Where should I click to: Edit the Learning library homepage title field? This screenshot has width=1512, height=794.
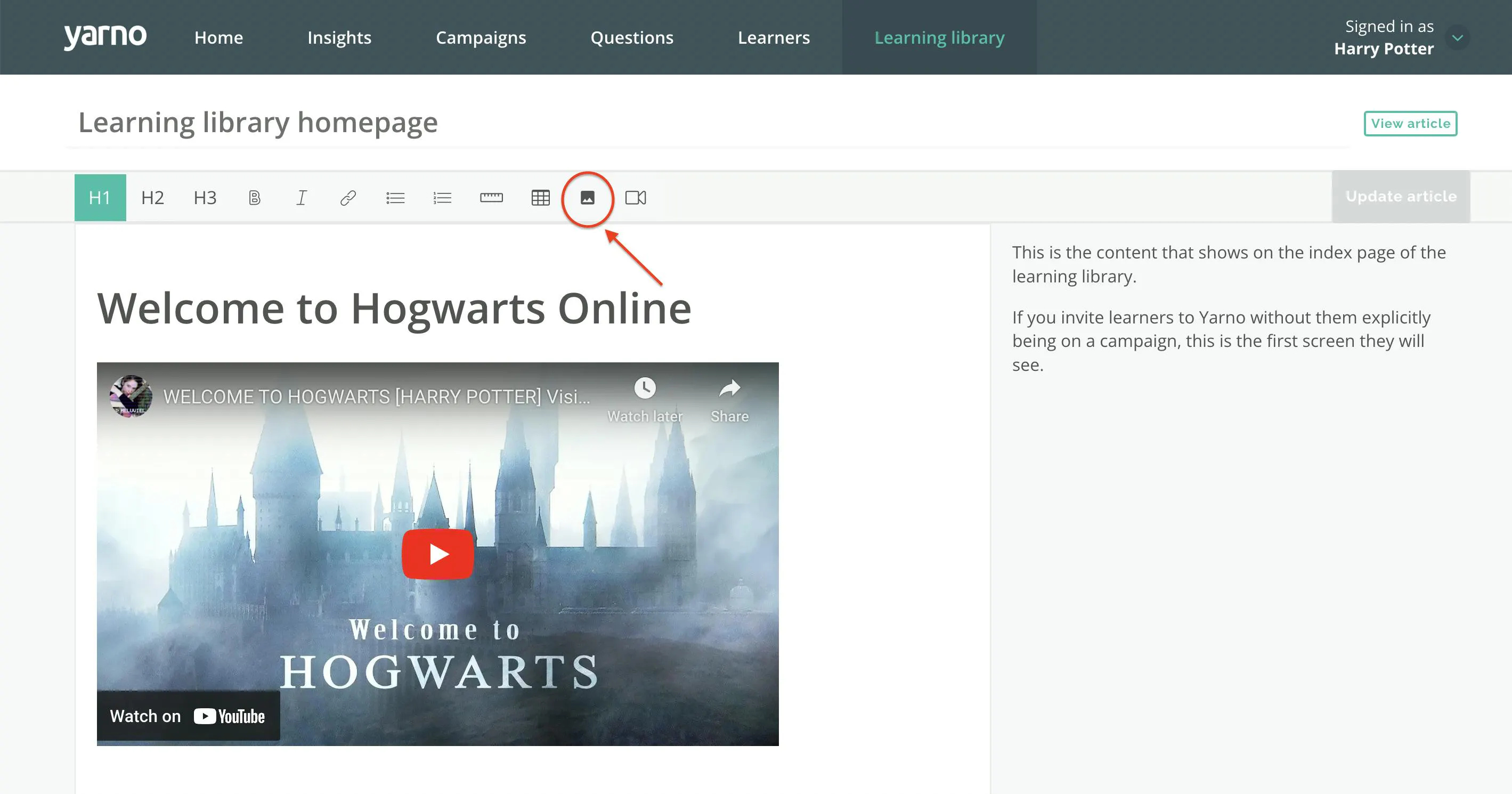[x=710, y=123]
